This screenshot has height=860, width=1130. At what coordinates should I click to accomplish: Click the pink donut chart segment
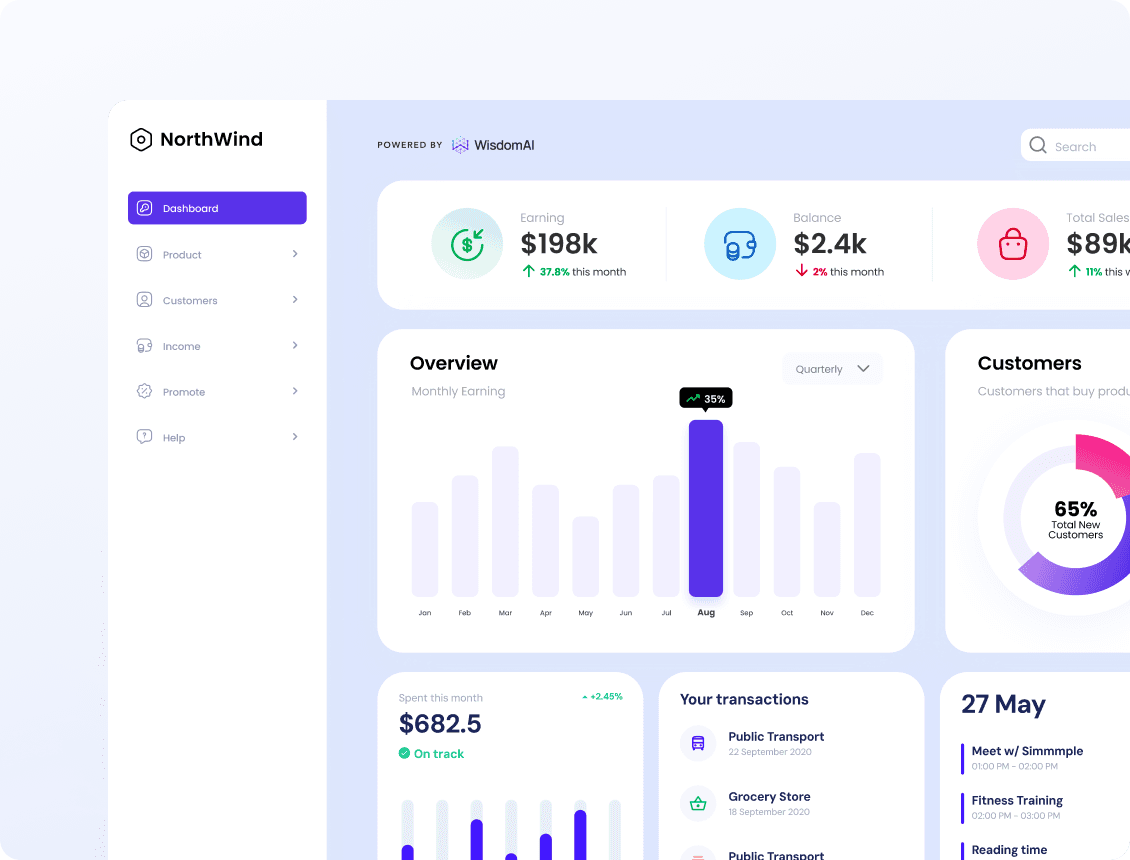1103,461
